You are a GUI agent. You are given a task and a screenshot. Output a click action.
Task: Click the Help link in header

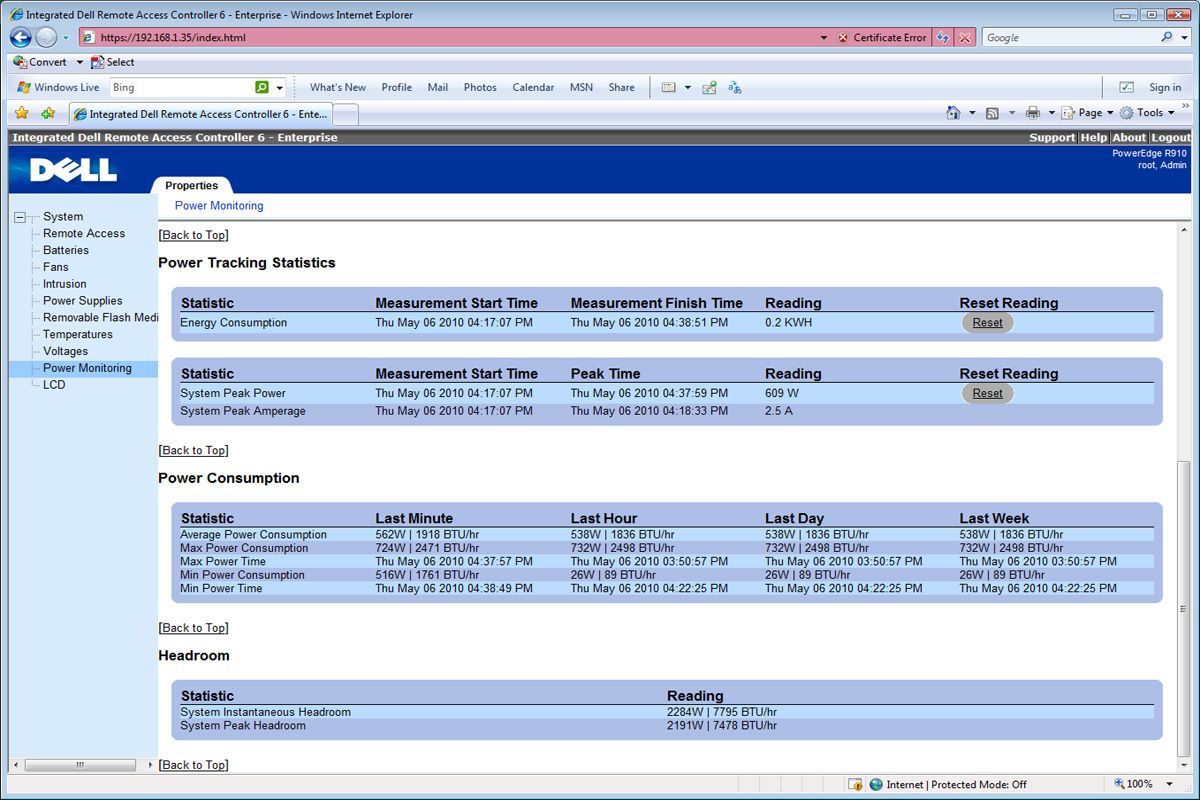click(1093, 138)
